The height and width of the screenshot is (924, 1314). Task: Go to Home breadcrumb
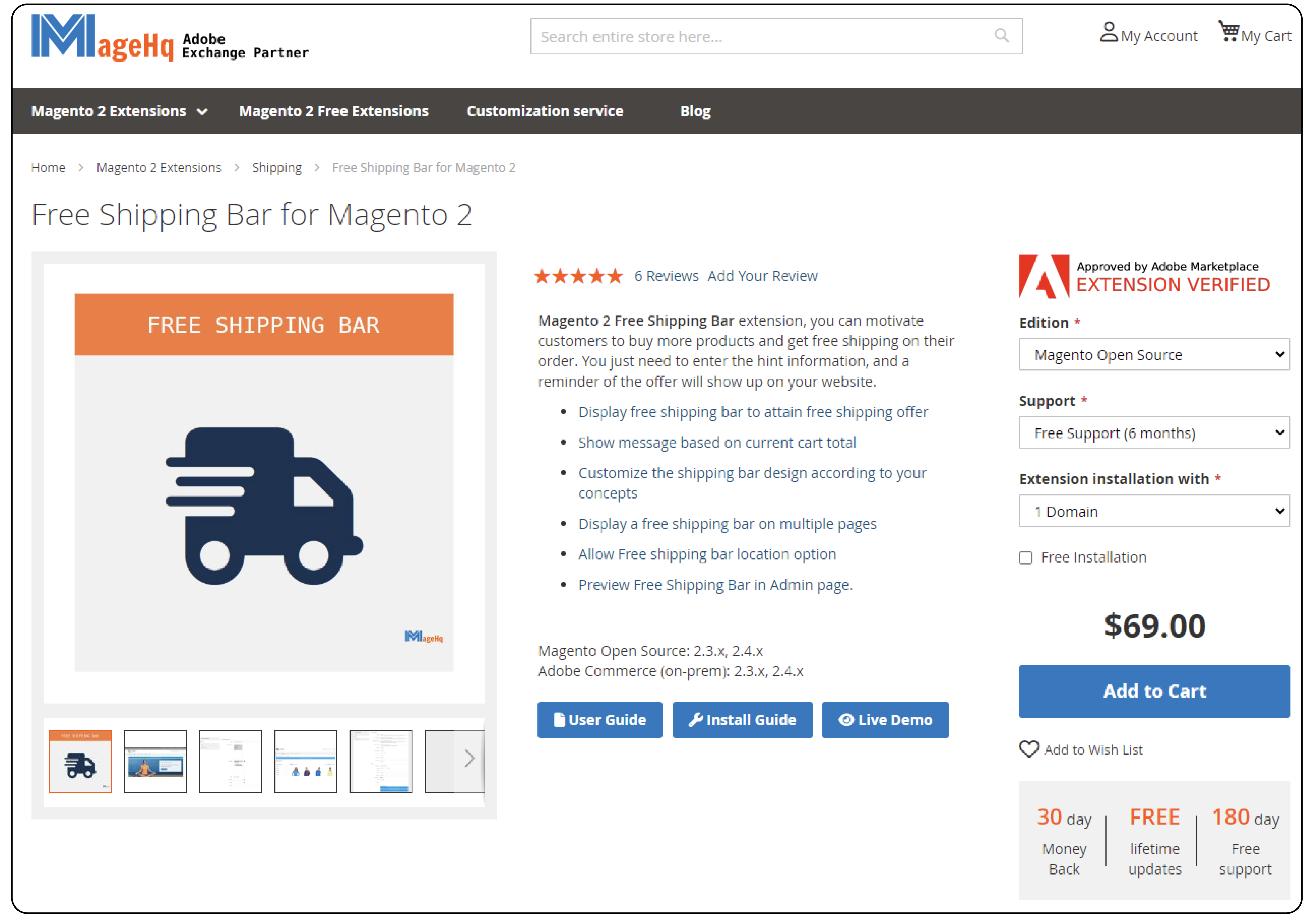48,168
